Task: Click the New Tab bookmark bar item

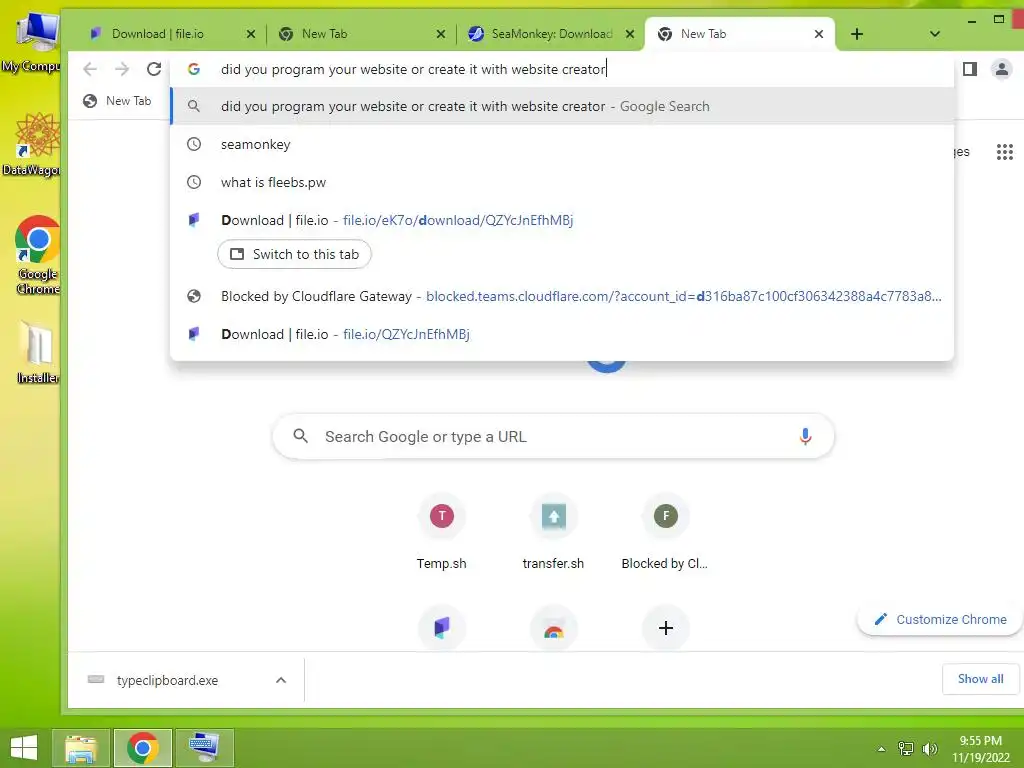Action: [117, 101]
